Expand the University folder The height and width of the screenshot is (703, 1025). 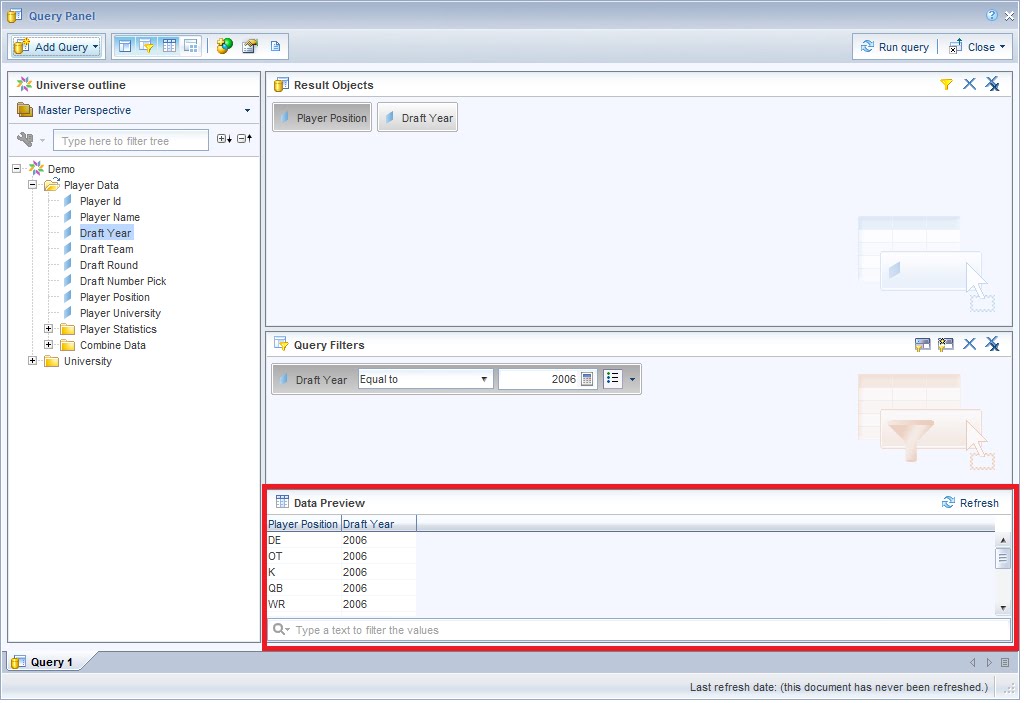click(31, 361)
